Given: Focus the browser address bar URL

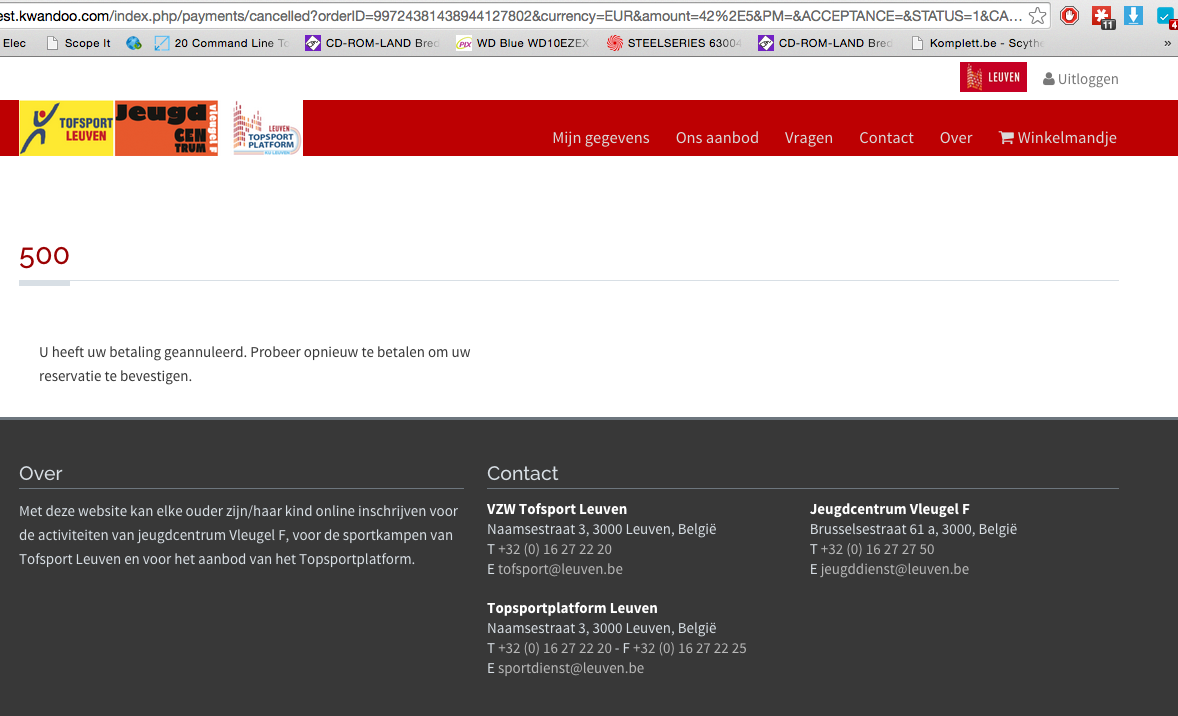Looking at the screenshot, I should (x=500, y=15).
